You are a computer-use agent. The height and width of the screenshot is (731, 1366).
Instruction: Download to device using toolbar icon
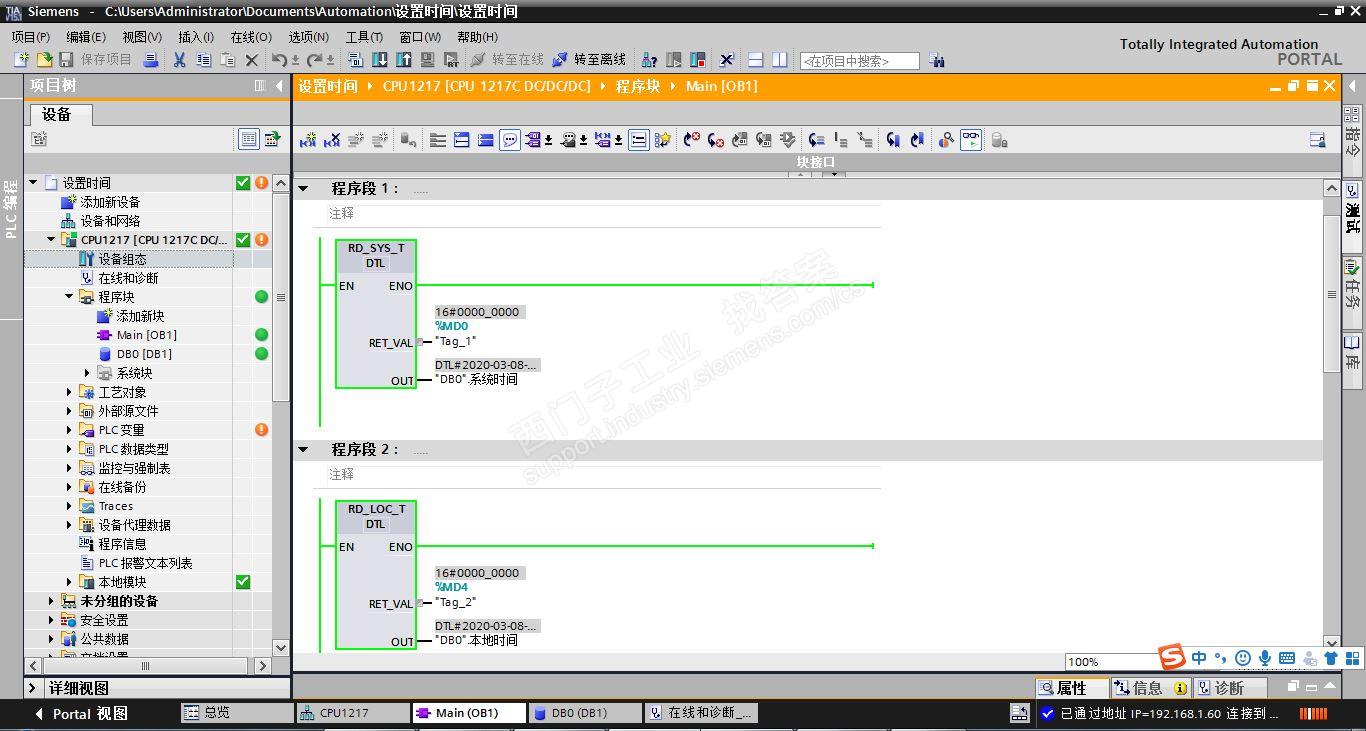pyautogui.click(x=380, y=60)
